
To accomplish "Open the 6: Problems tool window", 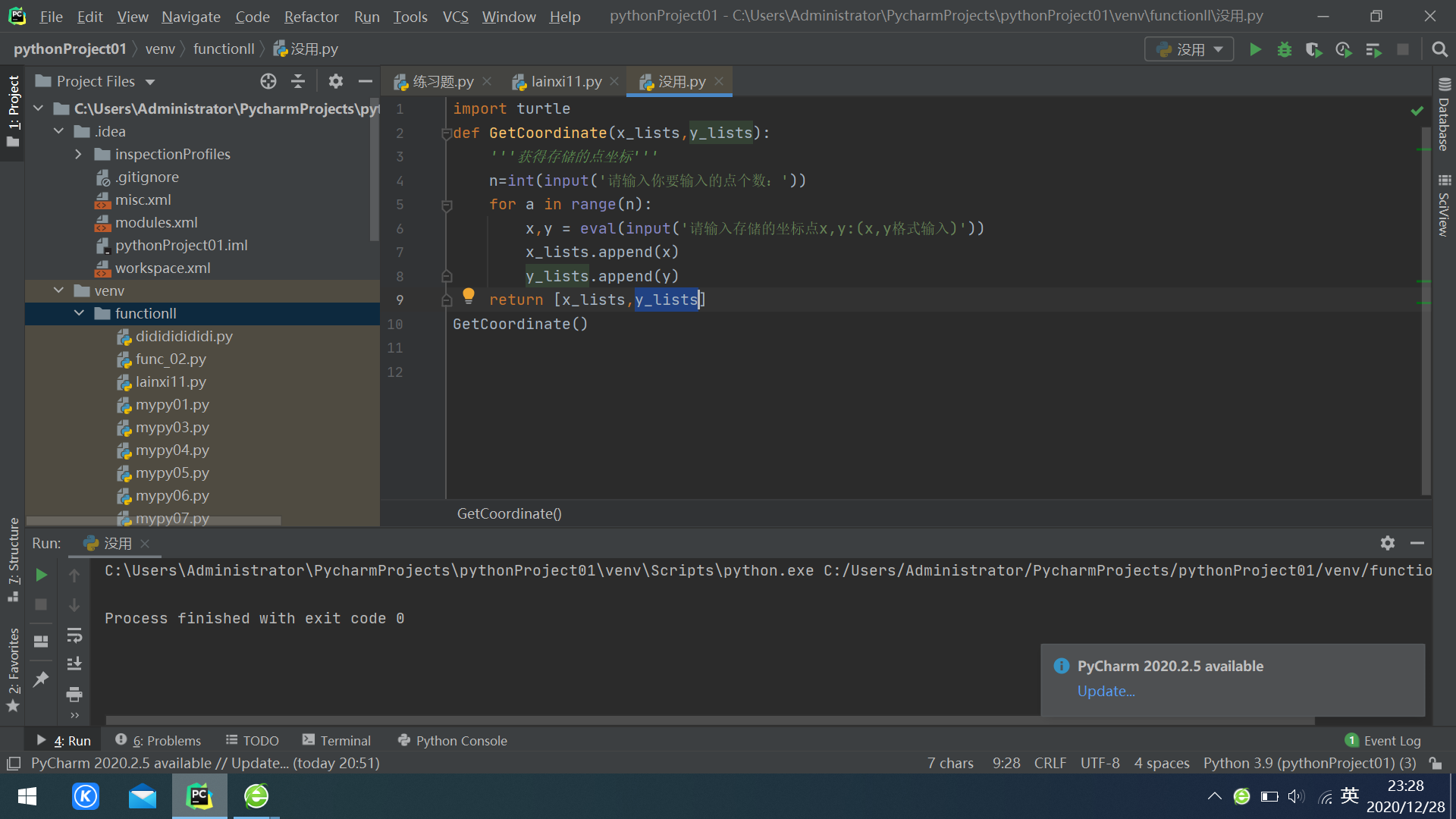I will [158, 740].
